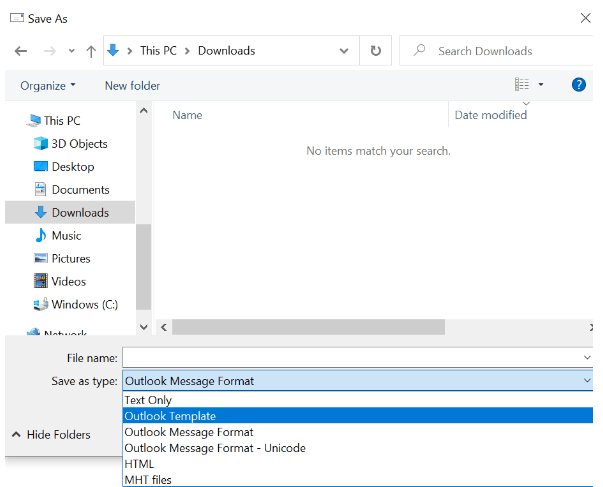Choose Outlook Message Format - Unicode
The width and height of the screenshot is (603, 487).
(358, 448)
